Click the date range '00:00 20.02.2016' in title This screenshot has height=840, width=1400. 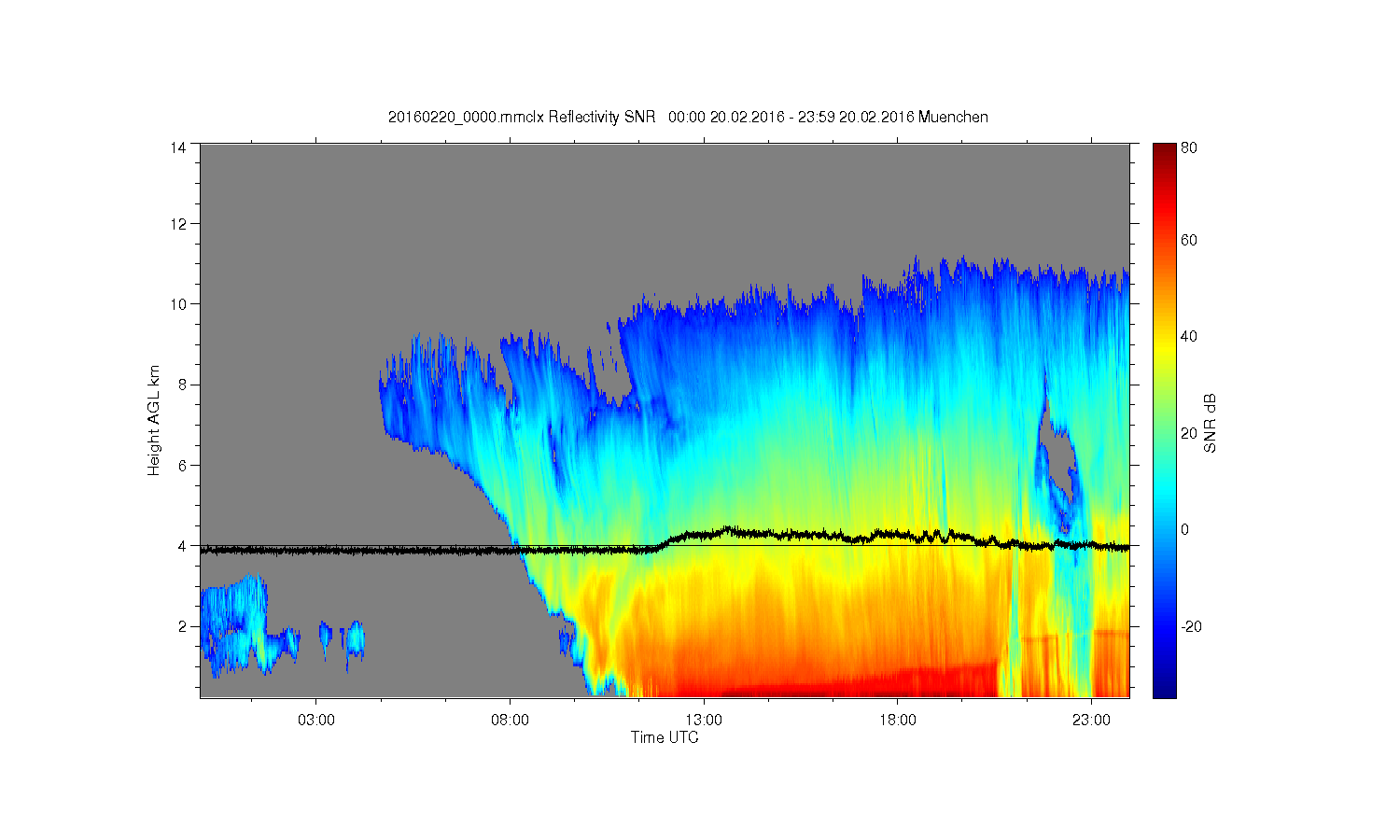coord(725,118)
